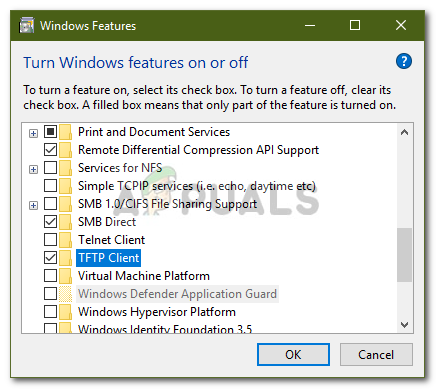Select the Telnet Client label

[x=111, y=240]
